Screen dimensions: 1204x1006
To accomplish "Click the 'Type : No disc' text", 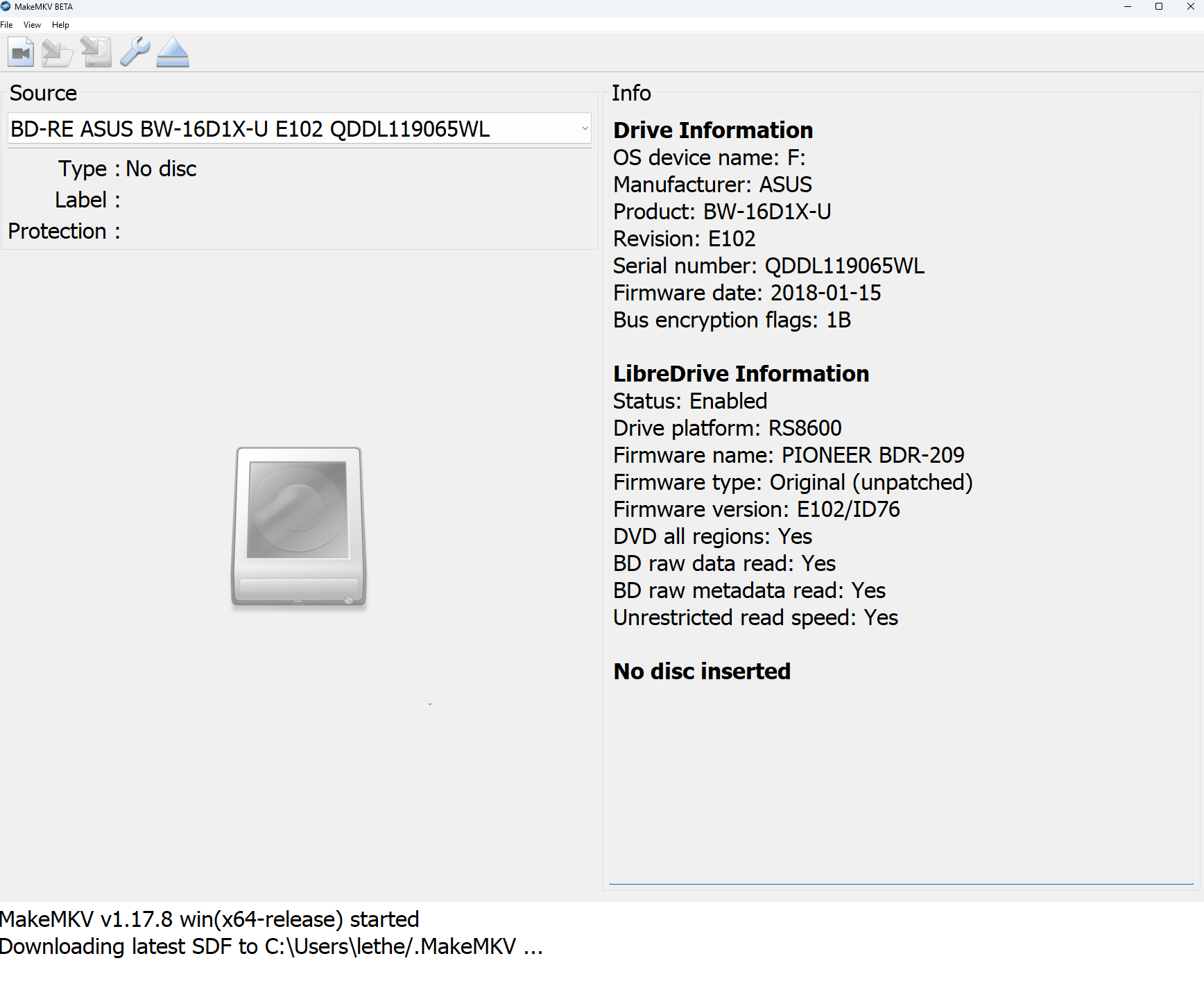I will pyautogui.click(x=128, y=169).
